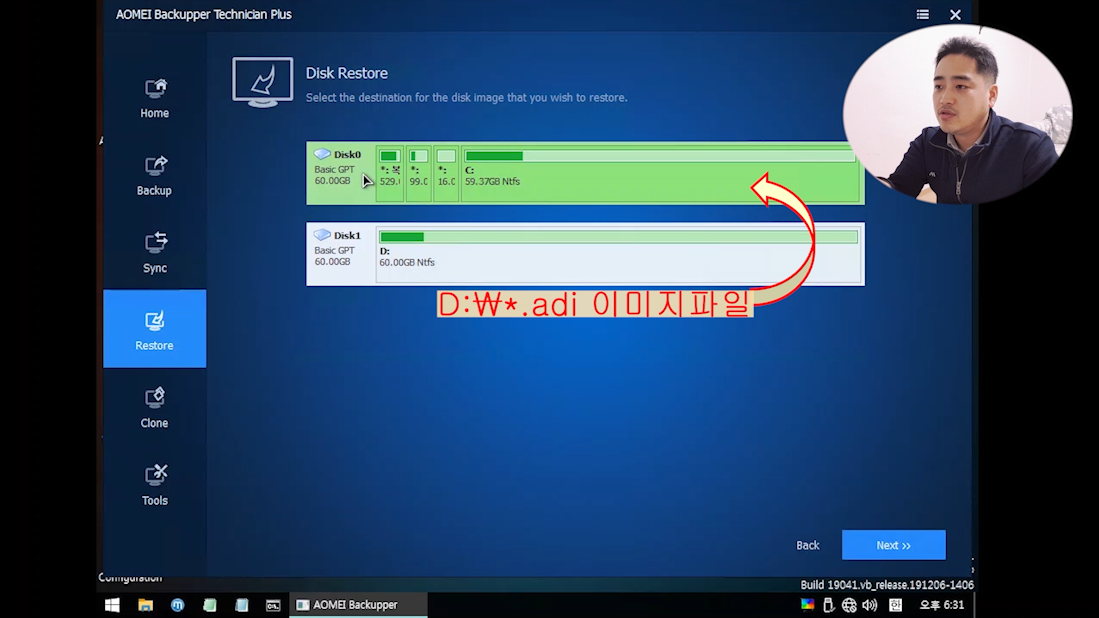
Task: Select Disk0 as restore destination
Action: point(585,173)
